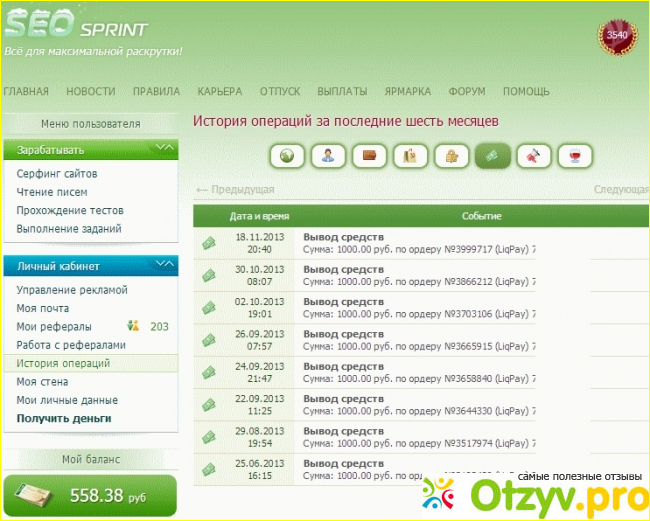Click the shopping bag filter icon
The height and width of the screenshot is (521, 650).
point(410,156)
